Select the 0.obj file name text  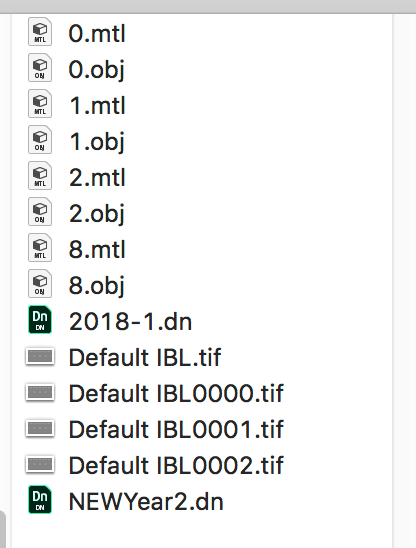coord(97,70)
